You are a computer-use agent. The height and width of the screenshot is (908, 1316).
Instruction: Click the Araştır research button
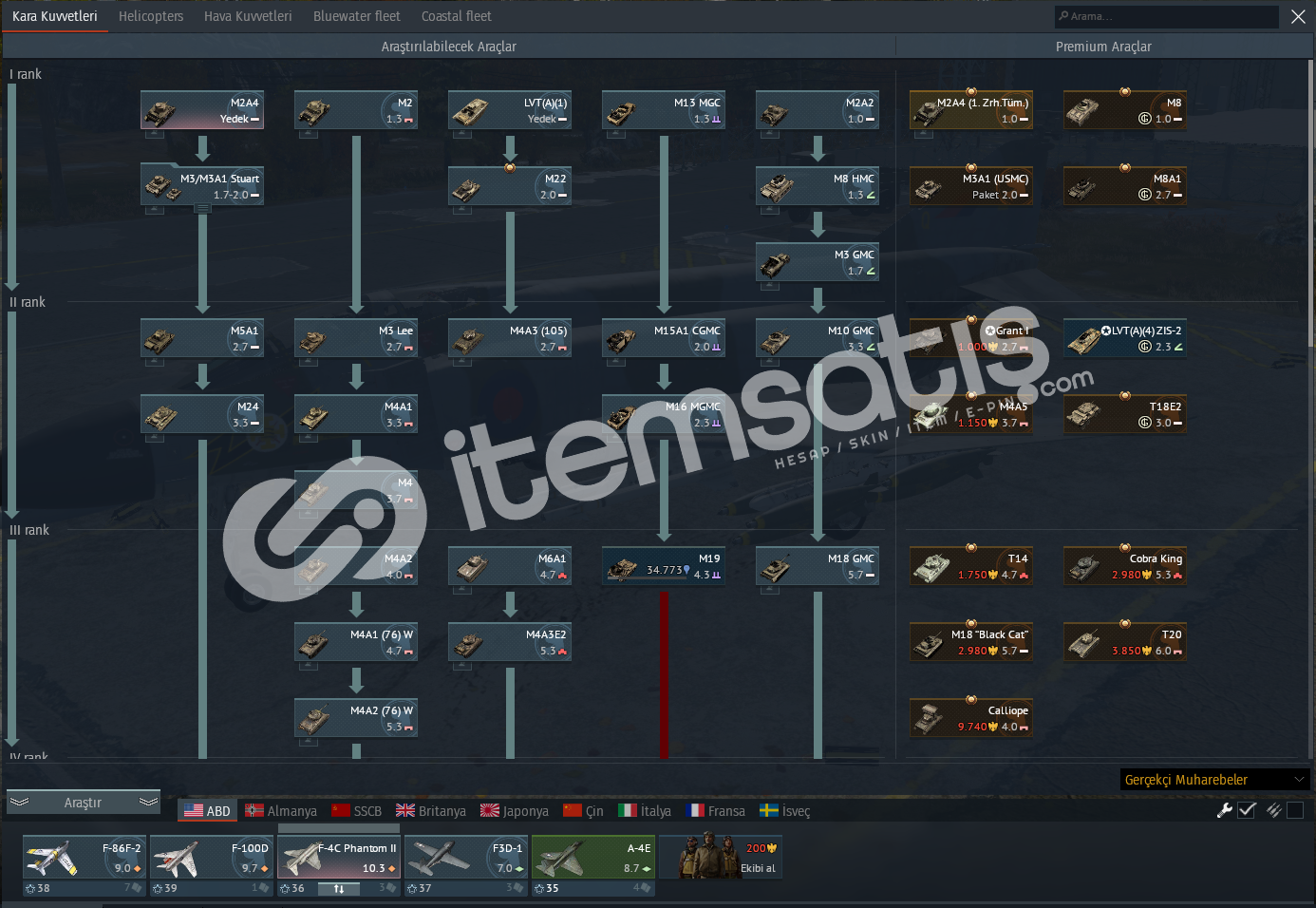84,803
